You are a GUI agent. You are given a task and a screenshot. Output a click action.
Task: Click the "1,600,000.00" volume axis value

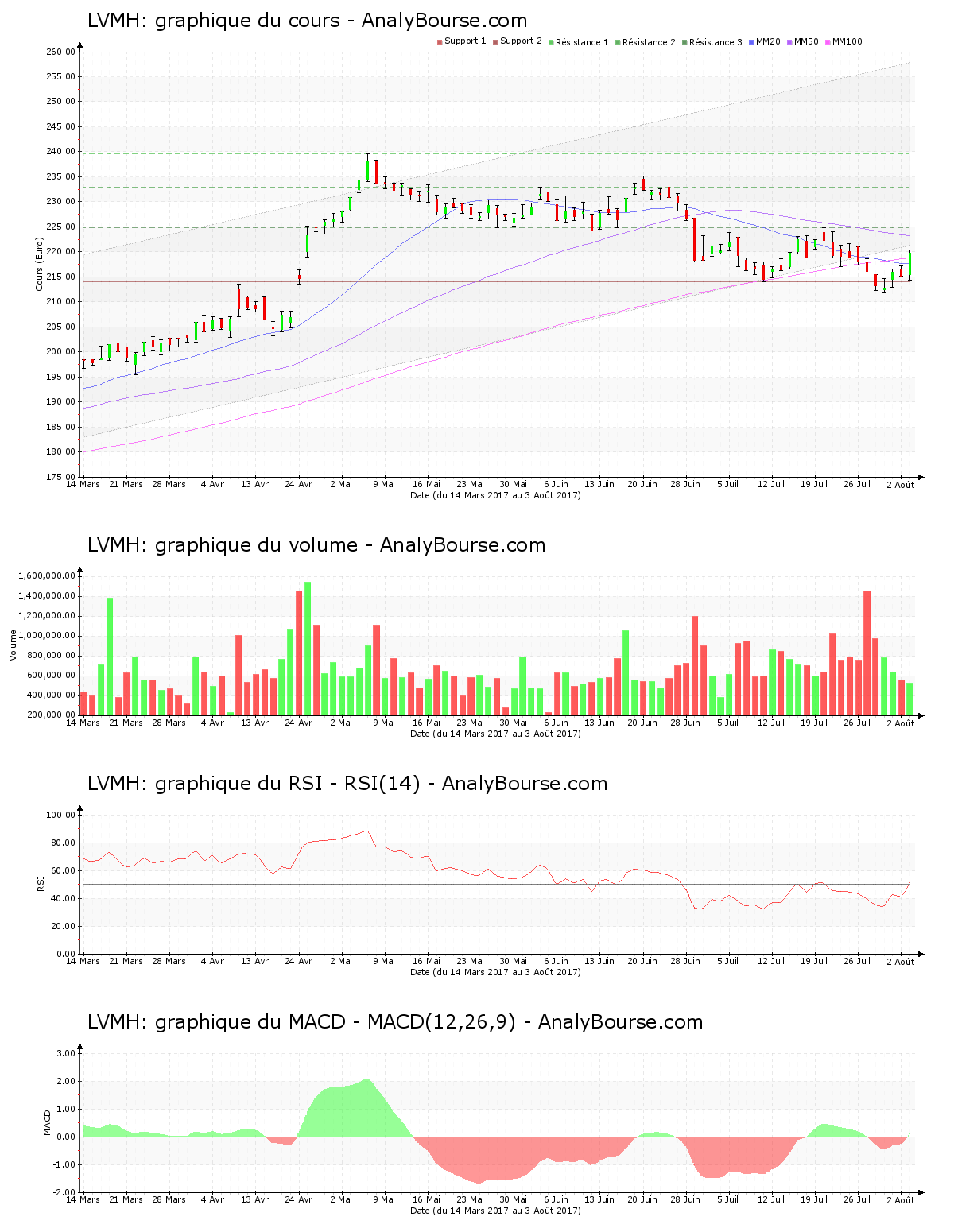pyautogui.click(x=48, y=575)
